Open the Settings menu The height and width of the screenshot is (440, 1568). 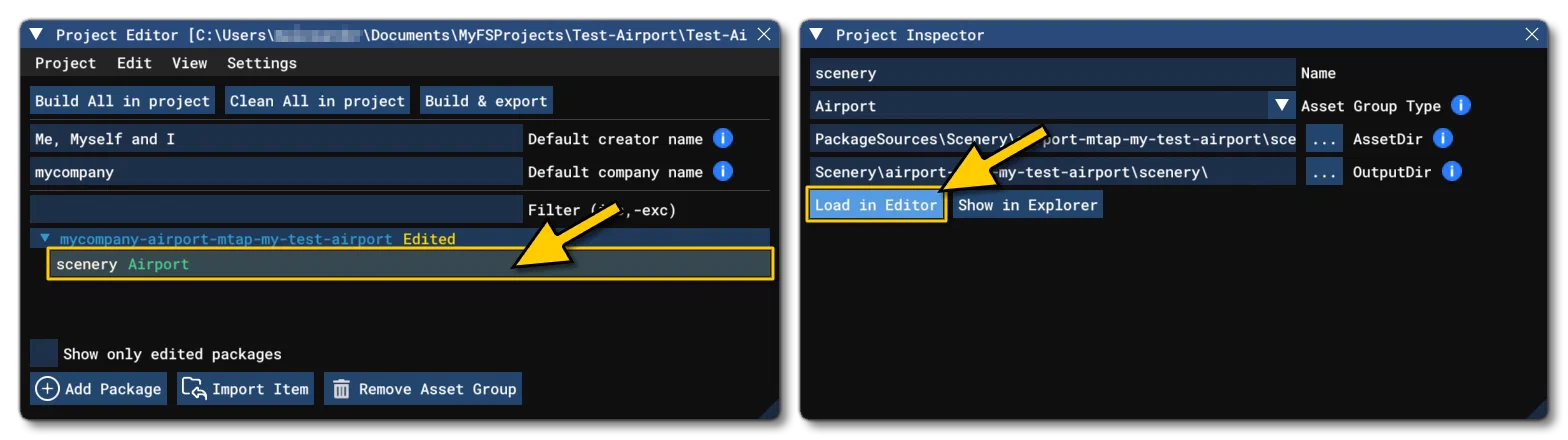pos(262,63)
